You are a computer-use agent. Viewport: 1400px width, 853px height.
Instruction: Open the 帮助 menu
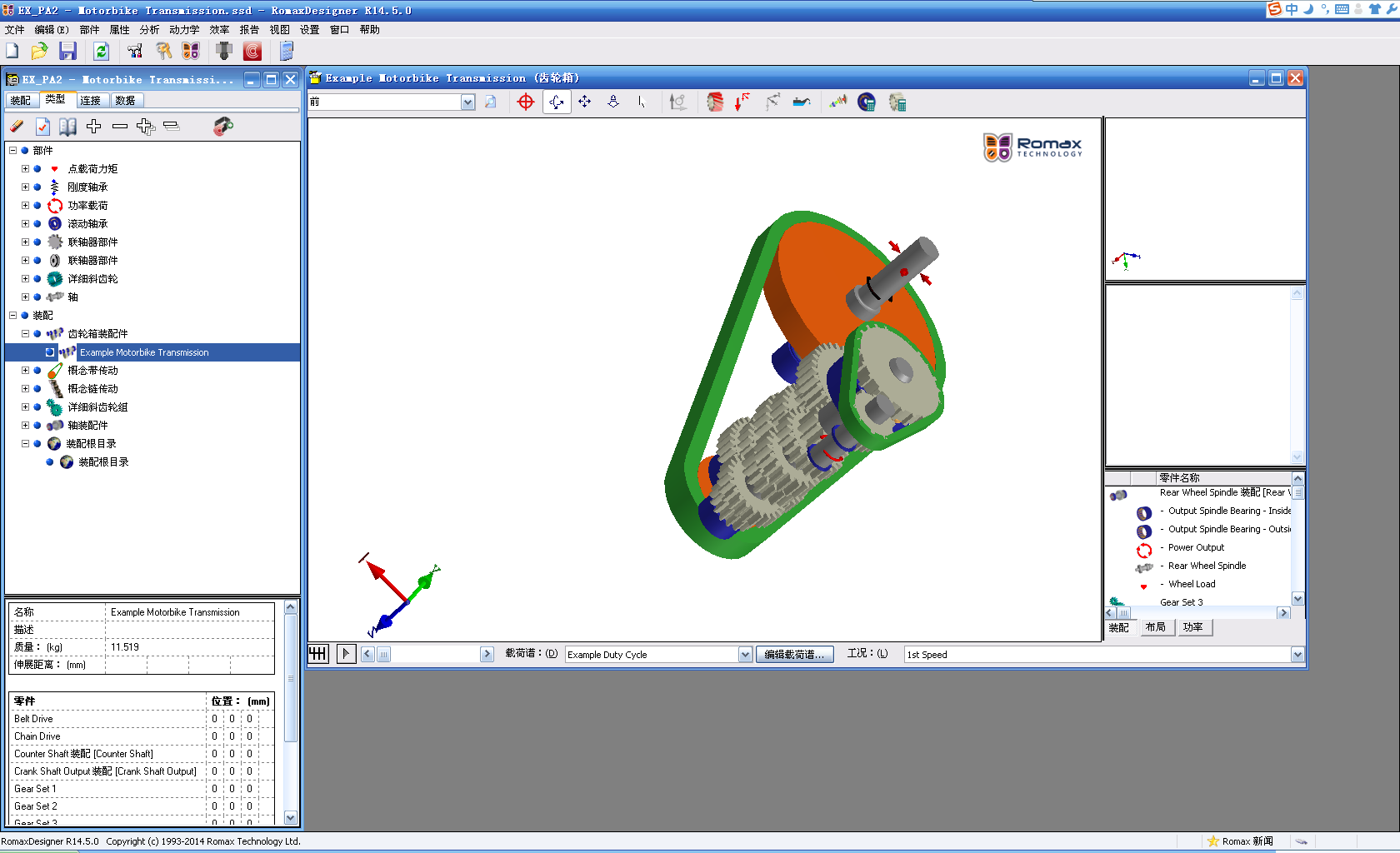(x=369, y=29)
